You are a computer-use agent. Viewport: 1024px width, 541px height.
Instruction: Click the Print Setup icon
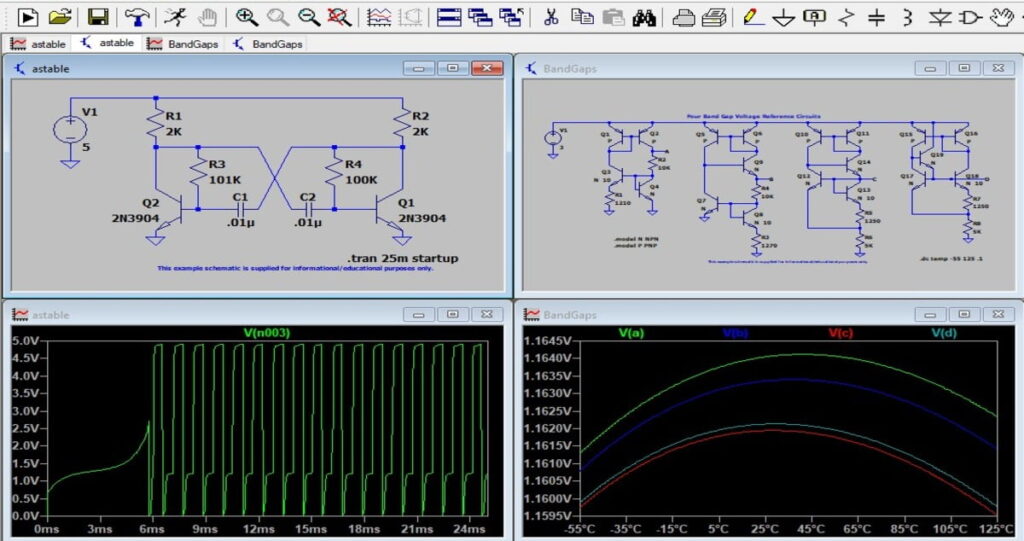pyautogui.click(x=714, y=17)
